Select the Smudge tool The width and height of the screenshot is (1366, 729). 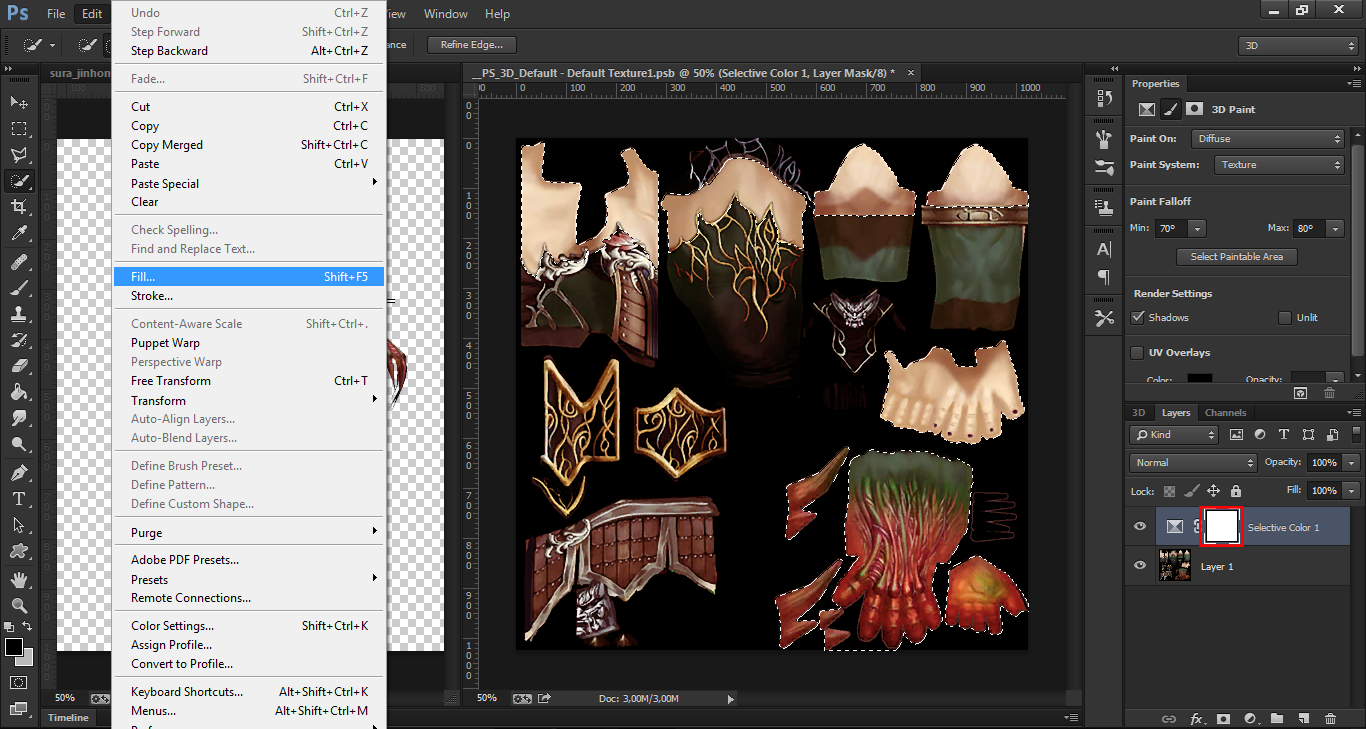pos(19,418)
